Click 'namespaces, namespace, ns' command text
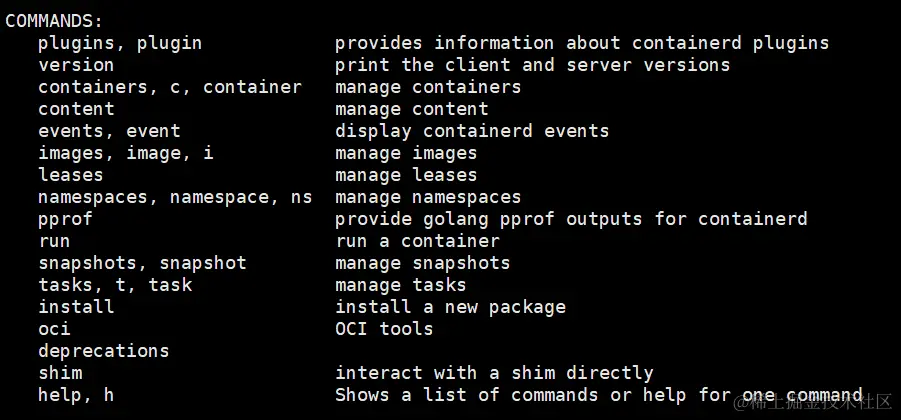 (175, 197)
